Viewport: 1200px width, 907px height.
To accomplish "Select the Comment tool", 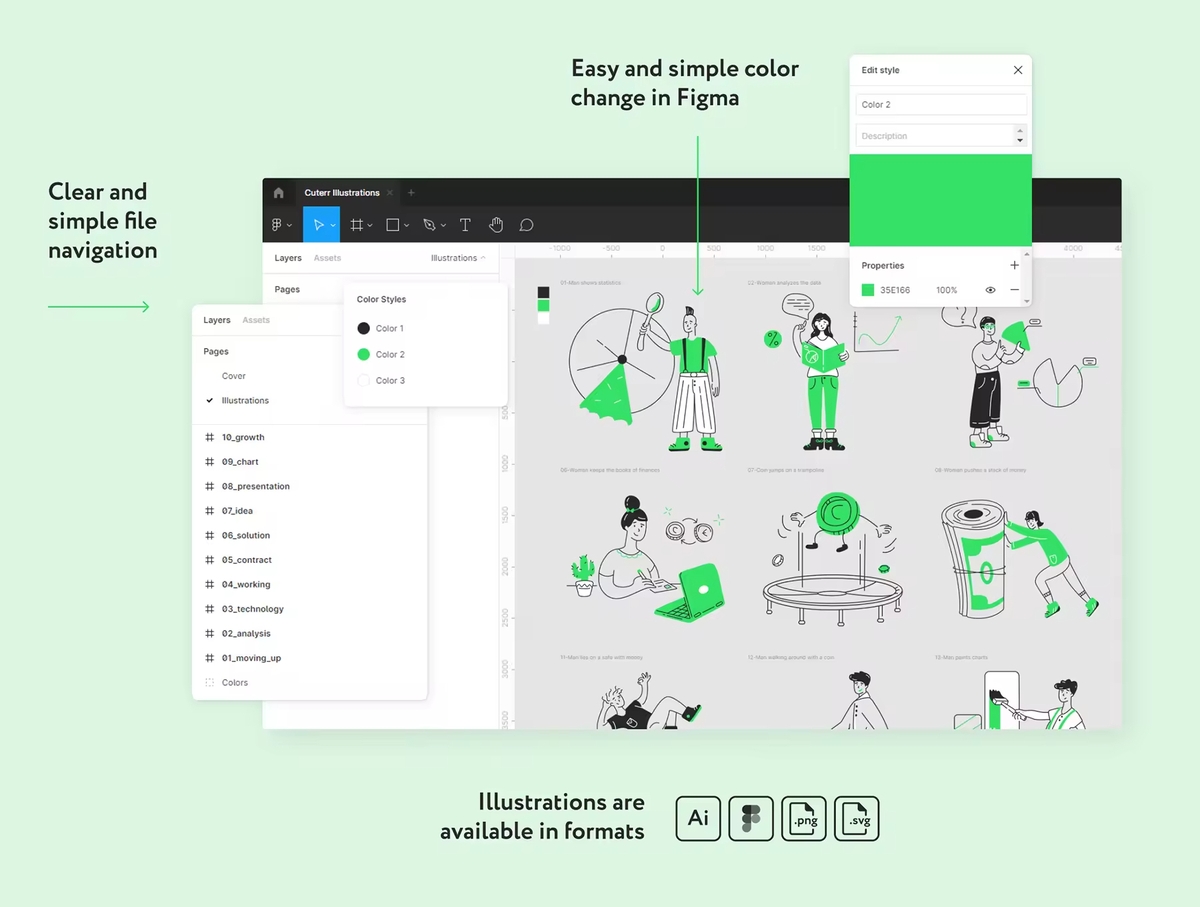I will [526, 225].
